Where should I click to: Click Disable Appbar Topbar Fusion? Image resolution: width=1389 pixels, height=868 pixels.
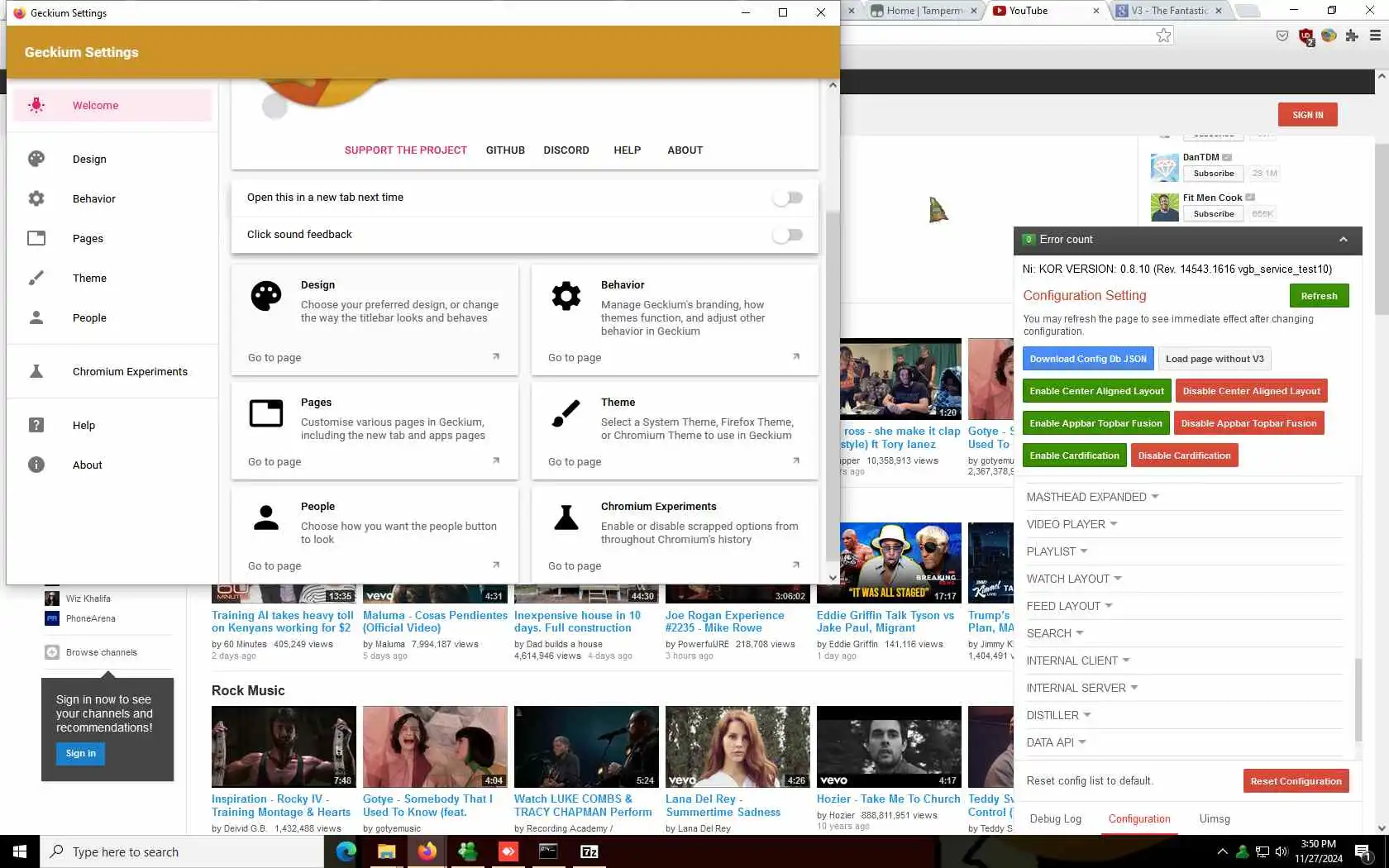tap(1248, 423)
